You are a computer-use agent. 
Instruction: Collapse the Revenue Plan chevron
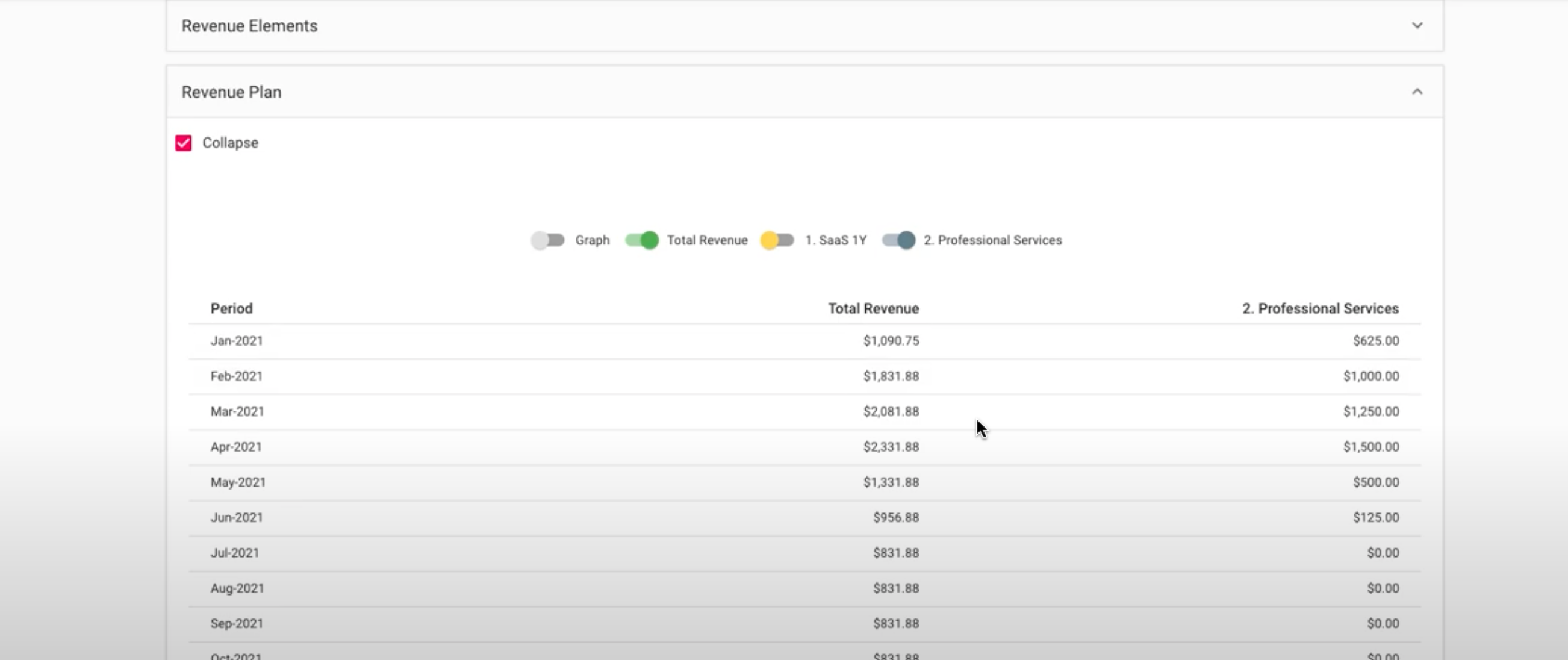point(1417,92)
